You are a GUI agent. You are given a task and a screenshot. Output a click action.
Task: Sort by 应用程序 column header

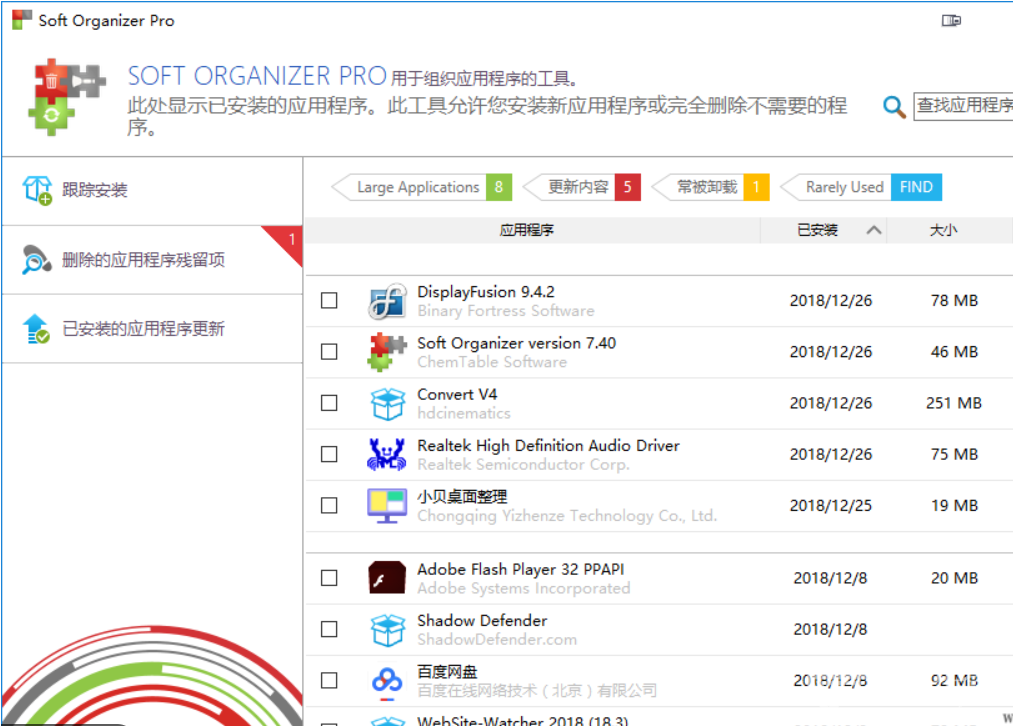click(527, 230)
